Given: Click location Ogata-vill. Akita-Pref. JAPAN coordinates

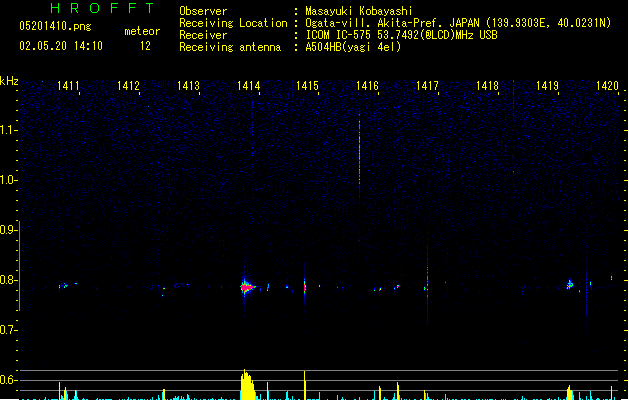Looking at the screenshot, I should tap(458, 23).
